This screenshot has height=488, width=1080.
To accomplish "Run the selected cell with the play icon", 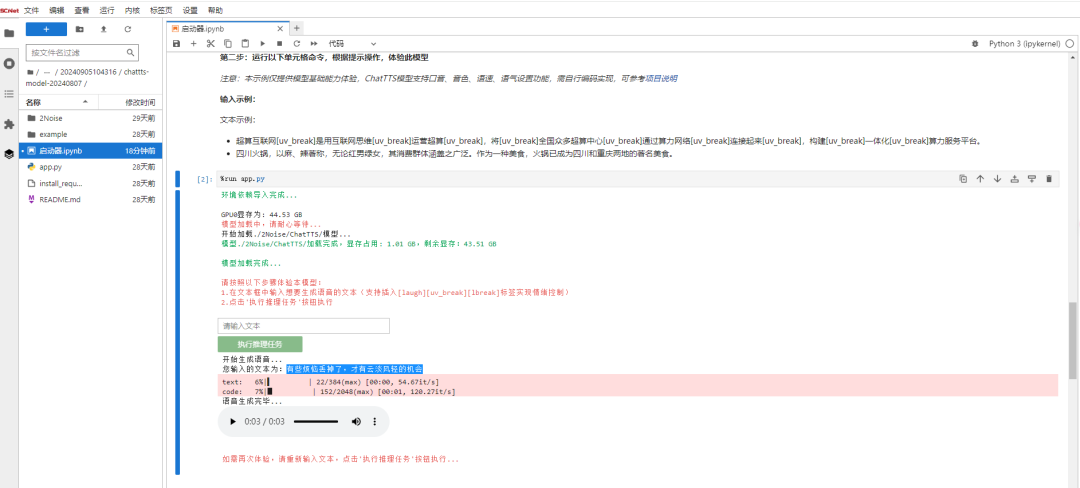I will point(262,44).
